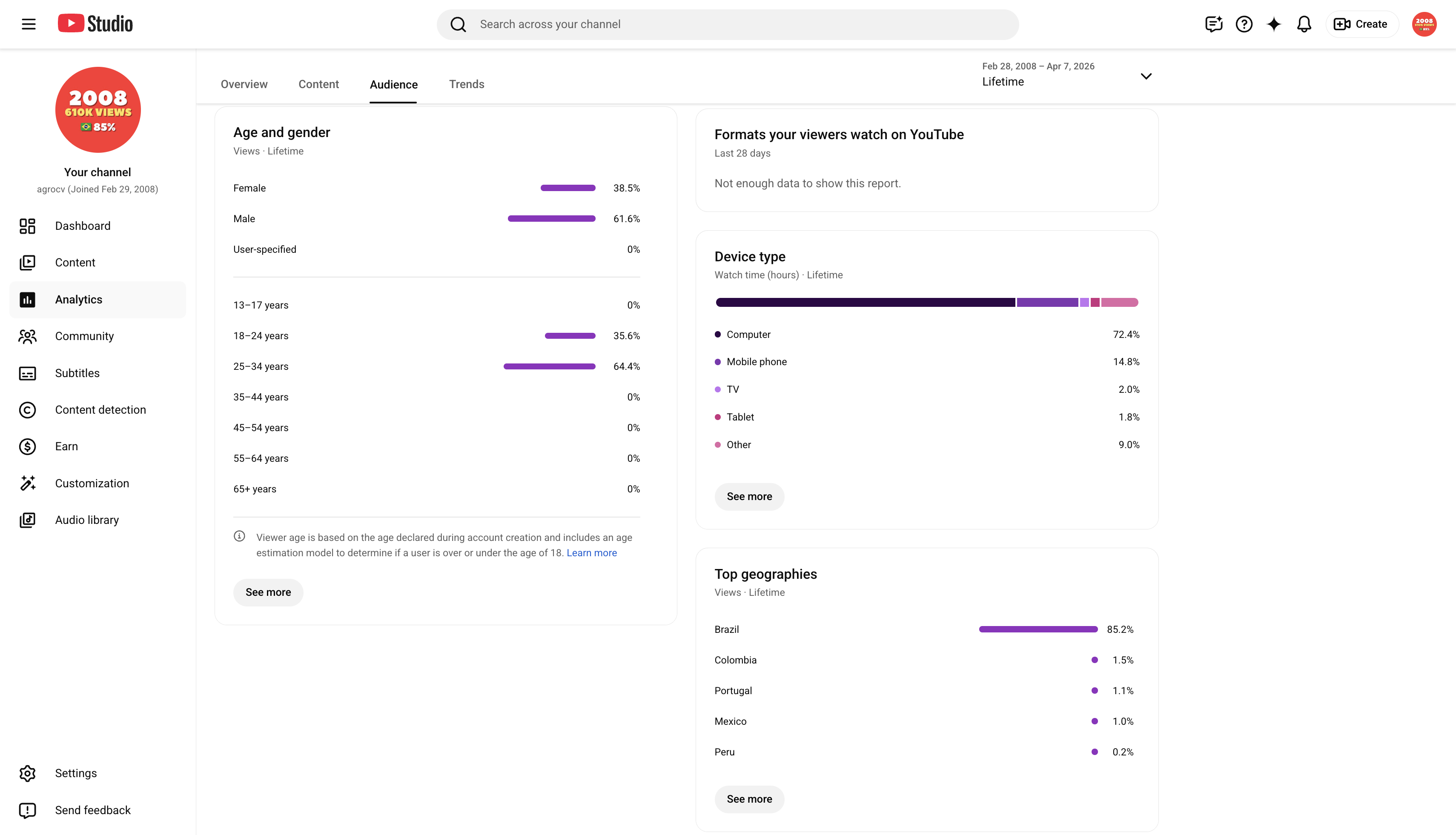The height and width of the screenshot is (835, 1456).
Task: Click the notifications bell icon
Action: pyautogui.click(x=1304, y=24)
